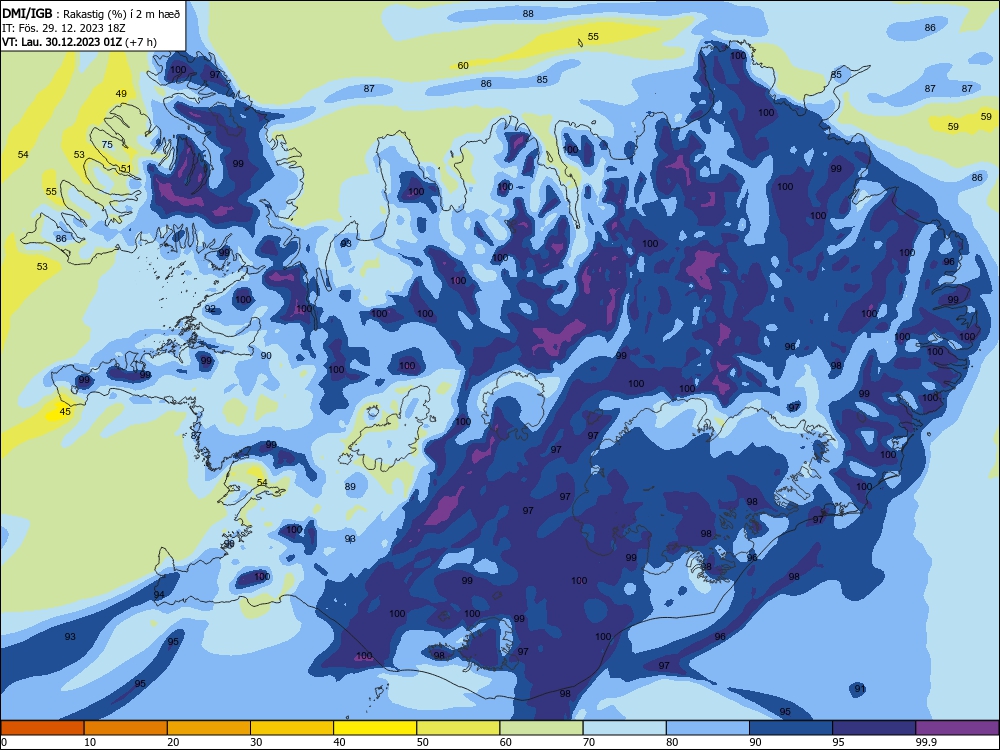Click the humidity value '45' on yellow patch
Screen dimensions: 1000x750
tap(65, 411)
